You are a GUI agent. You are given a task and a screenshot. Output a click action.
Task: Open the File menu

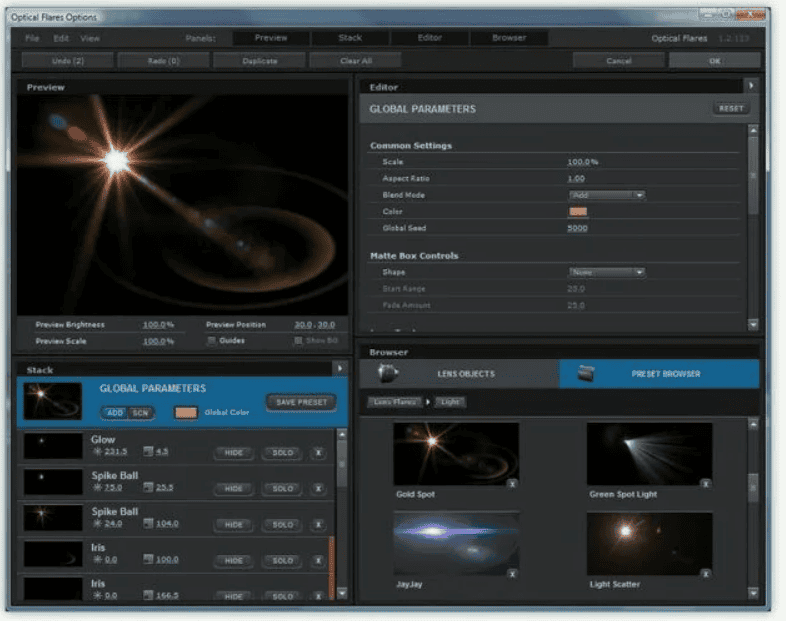(32, 38)
